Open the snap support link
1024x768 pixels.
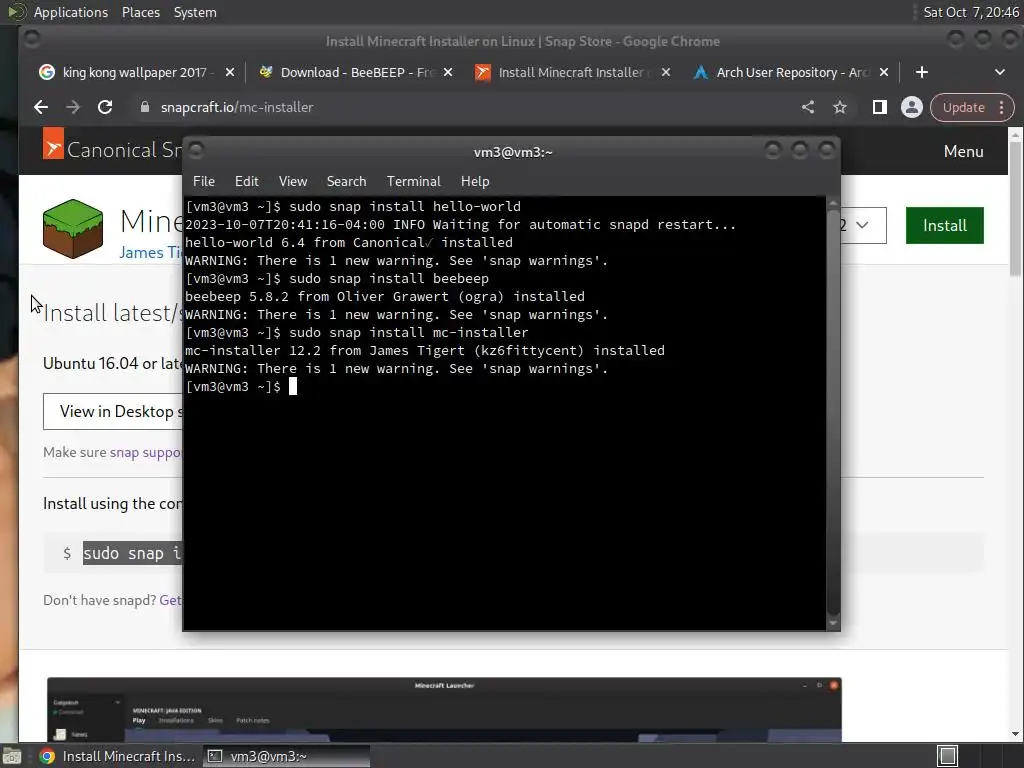tap(145, 452)
